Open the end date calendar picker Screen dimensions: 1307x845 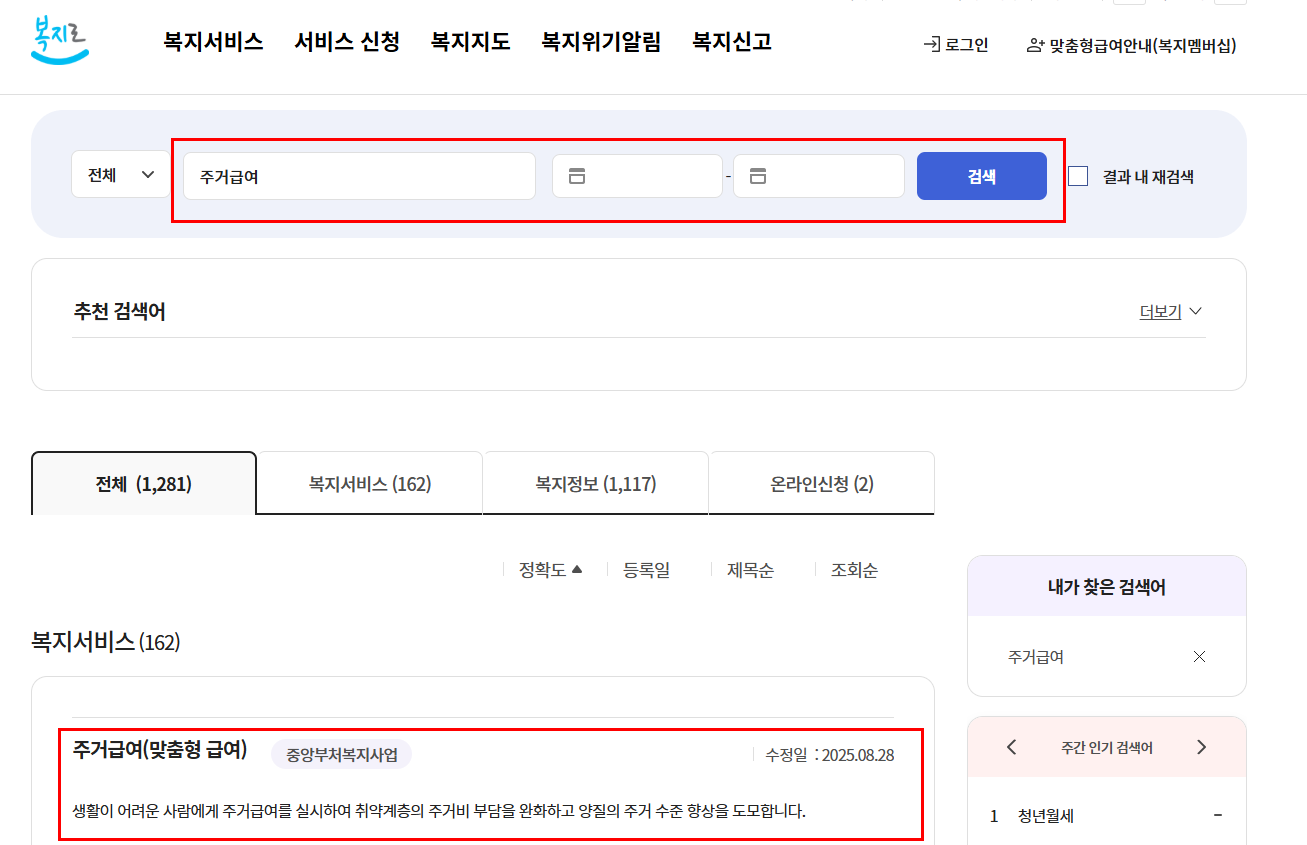point(759,175)
